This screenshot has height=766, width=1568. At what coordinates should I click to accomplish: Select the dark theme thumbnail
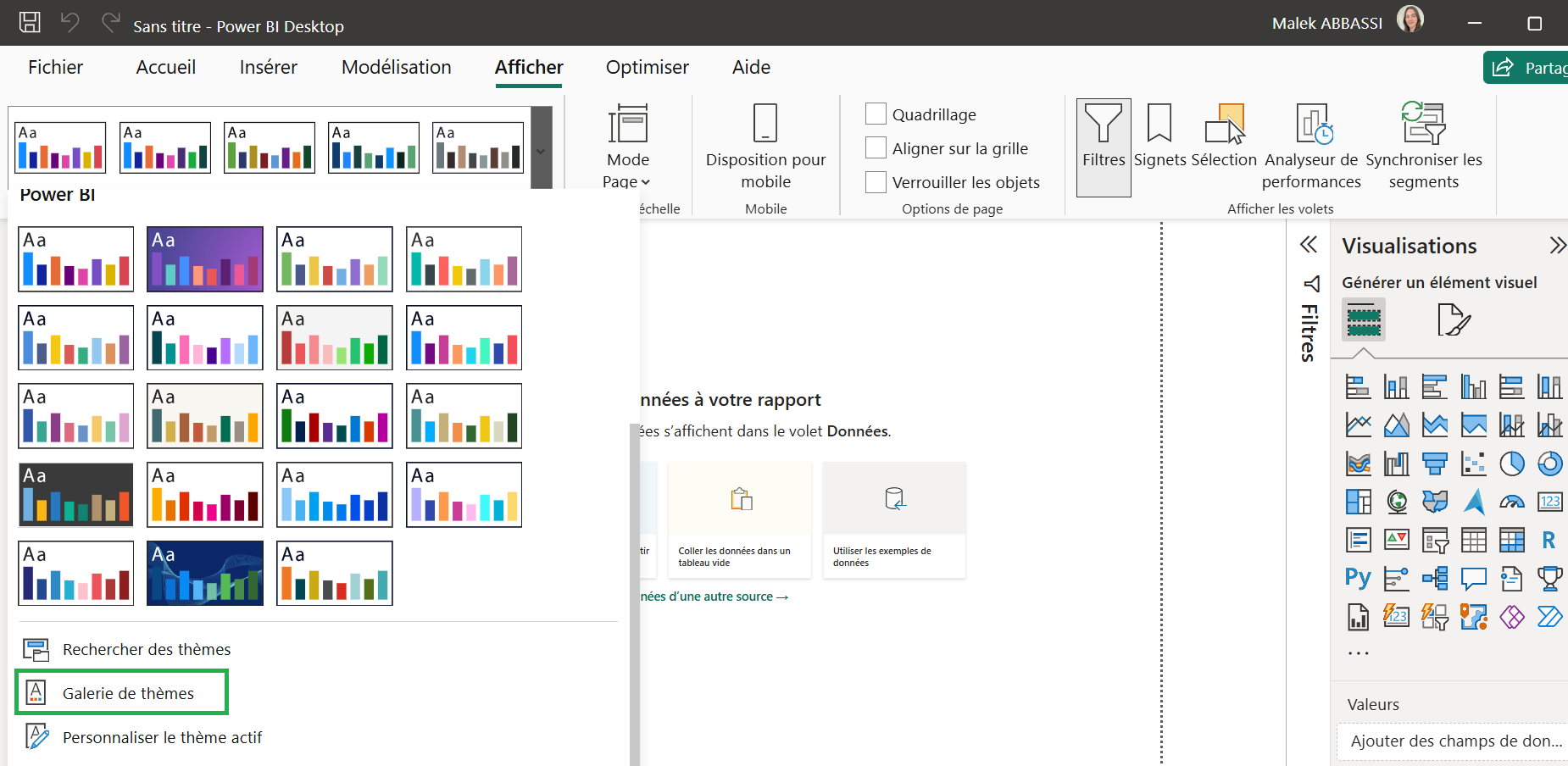point(75,494)
